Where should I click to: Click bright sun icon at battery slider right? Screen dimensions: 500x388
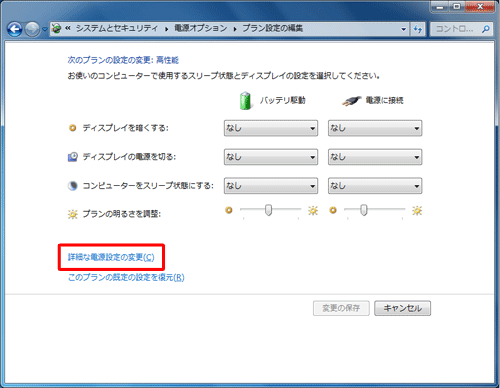point(313,210)
